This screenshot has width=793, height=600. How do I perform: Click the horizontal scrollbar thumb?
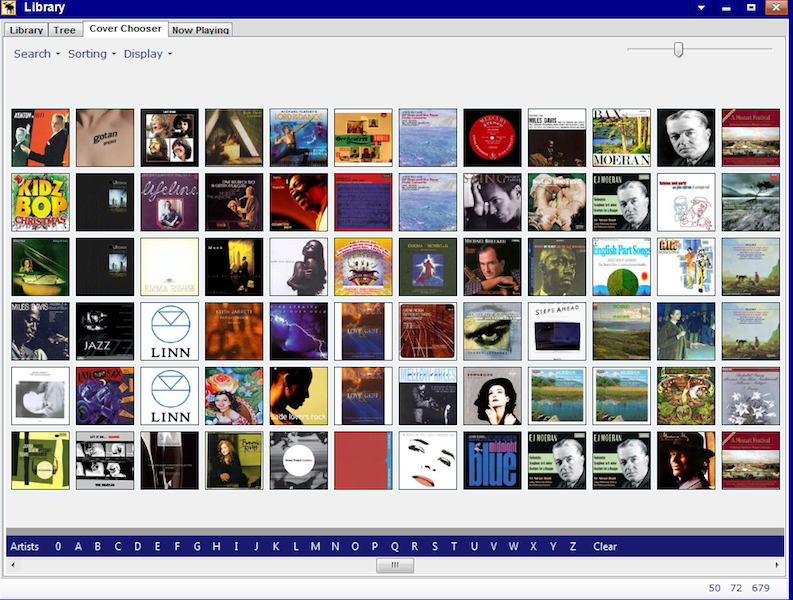(x=395, y=565)
